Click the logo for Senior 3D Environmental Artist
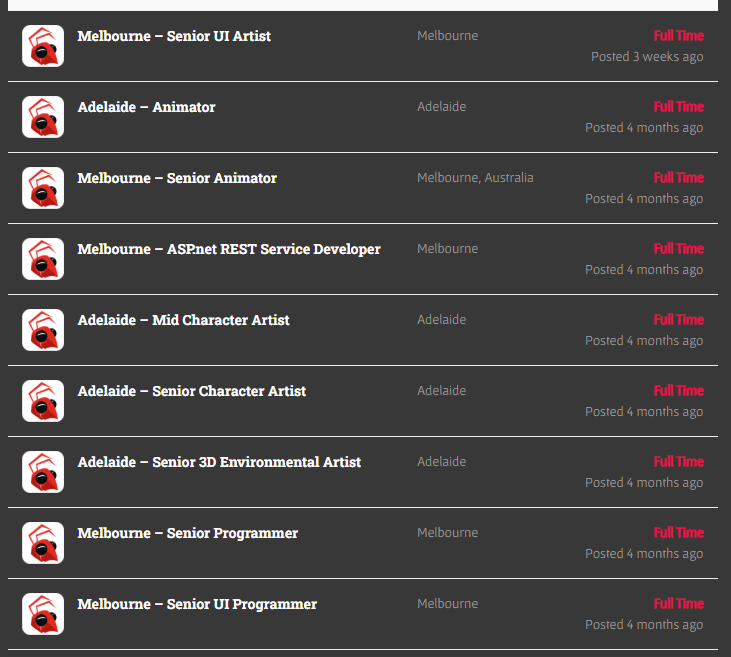The height and width of the screenshot is (657, 731). (43, 472)
